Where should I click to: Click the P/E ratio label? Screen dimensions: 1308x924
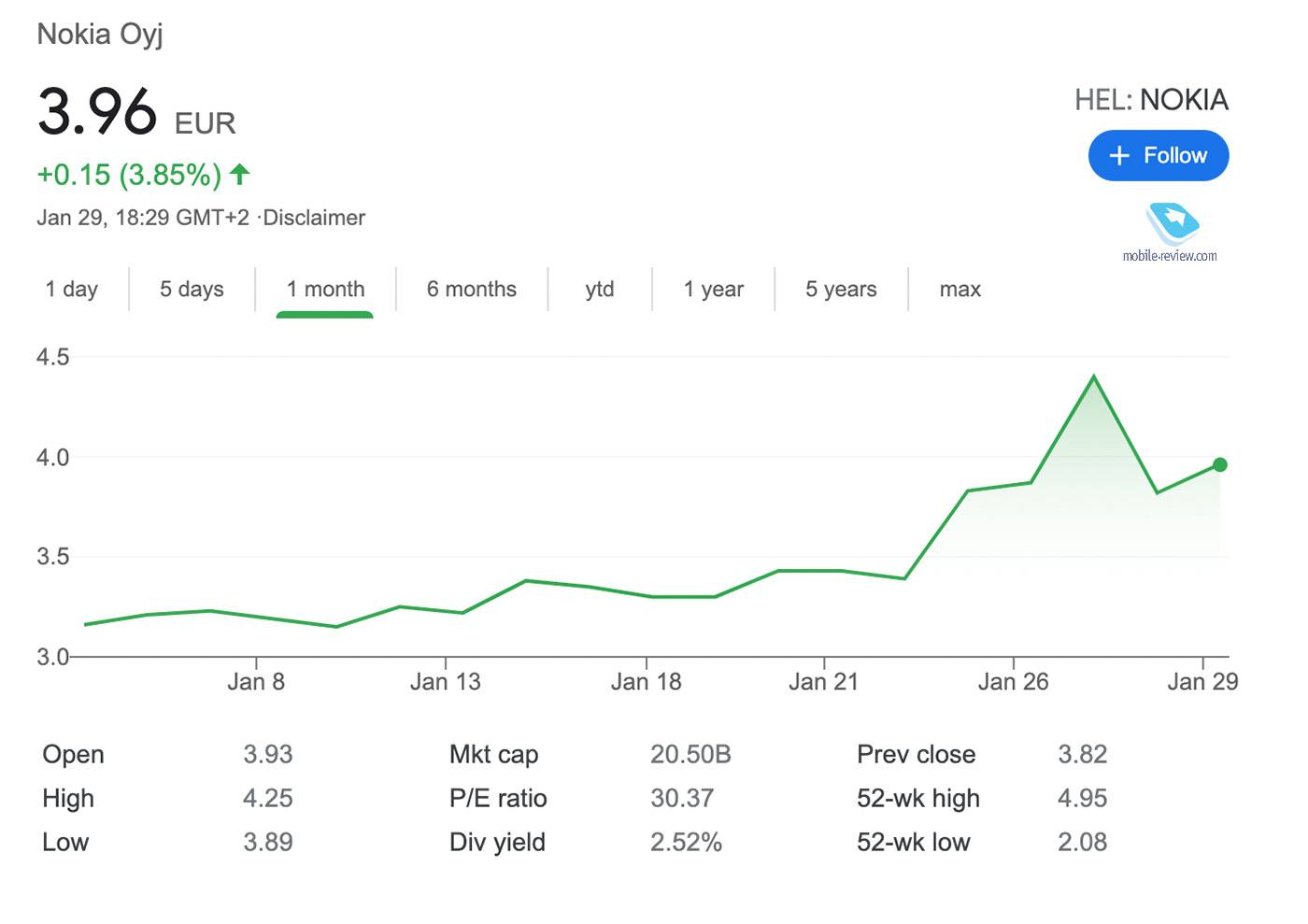pos(498,799)
